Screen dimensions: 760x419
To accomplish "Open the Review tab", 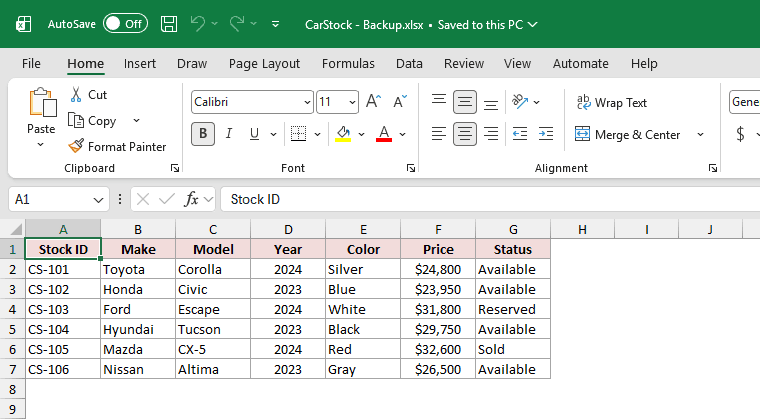I will (464, 64).
